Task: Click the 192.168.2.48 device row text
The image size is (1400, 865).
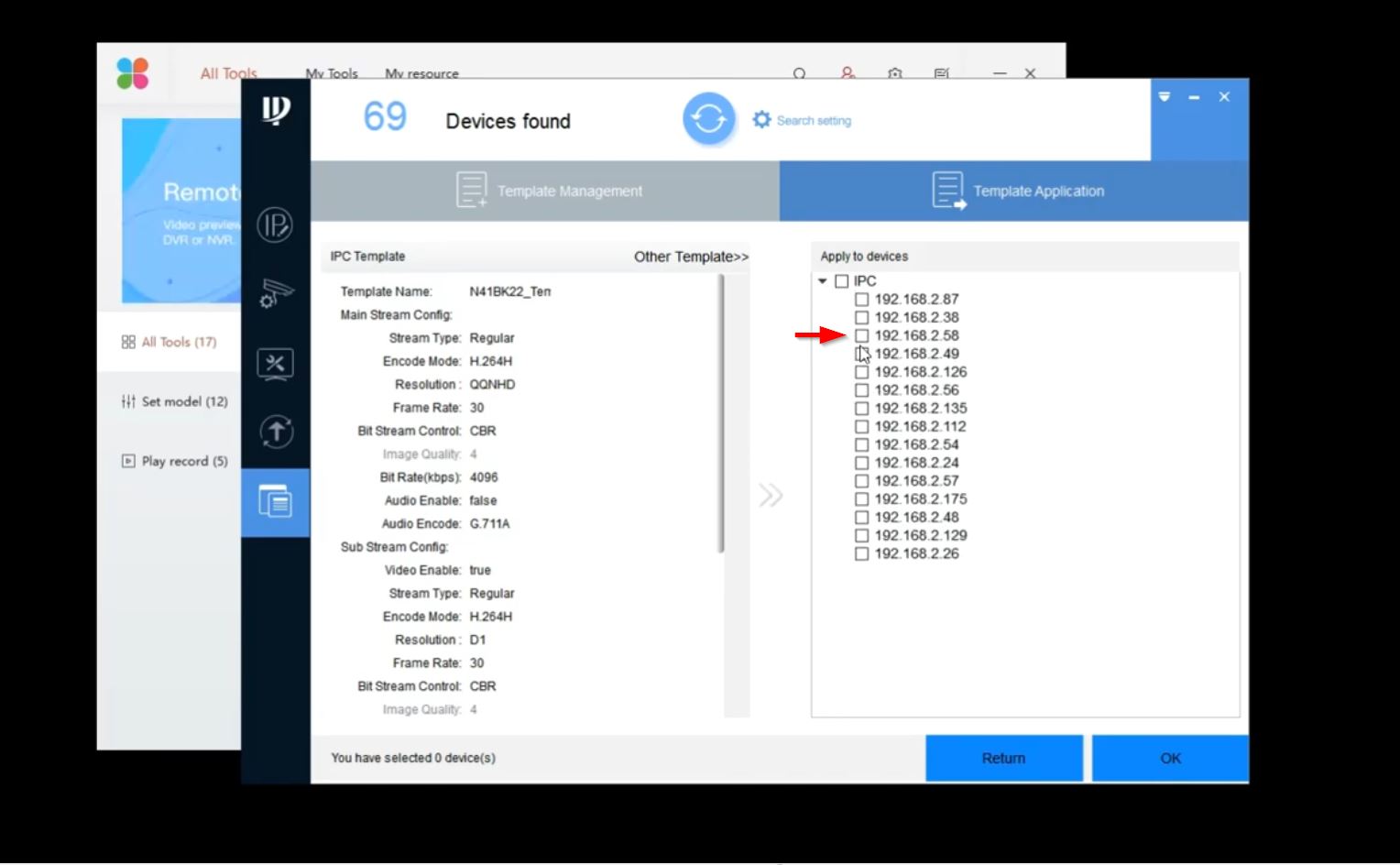Action: 916,518
